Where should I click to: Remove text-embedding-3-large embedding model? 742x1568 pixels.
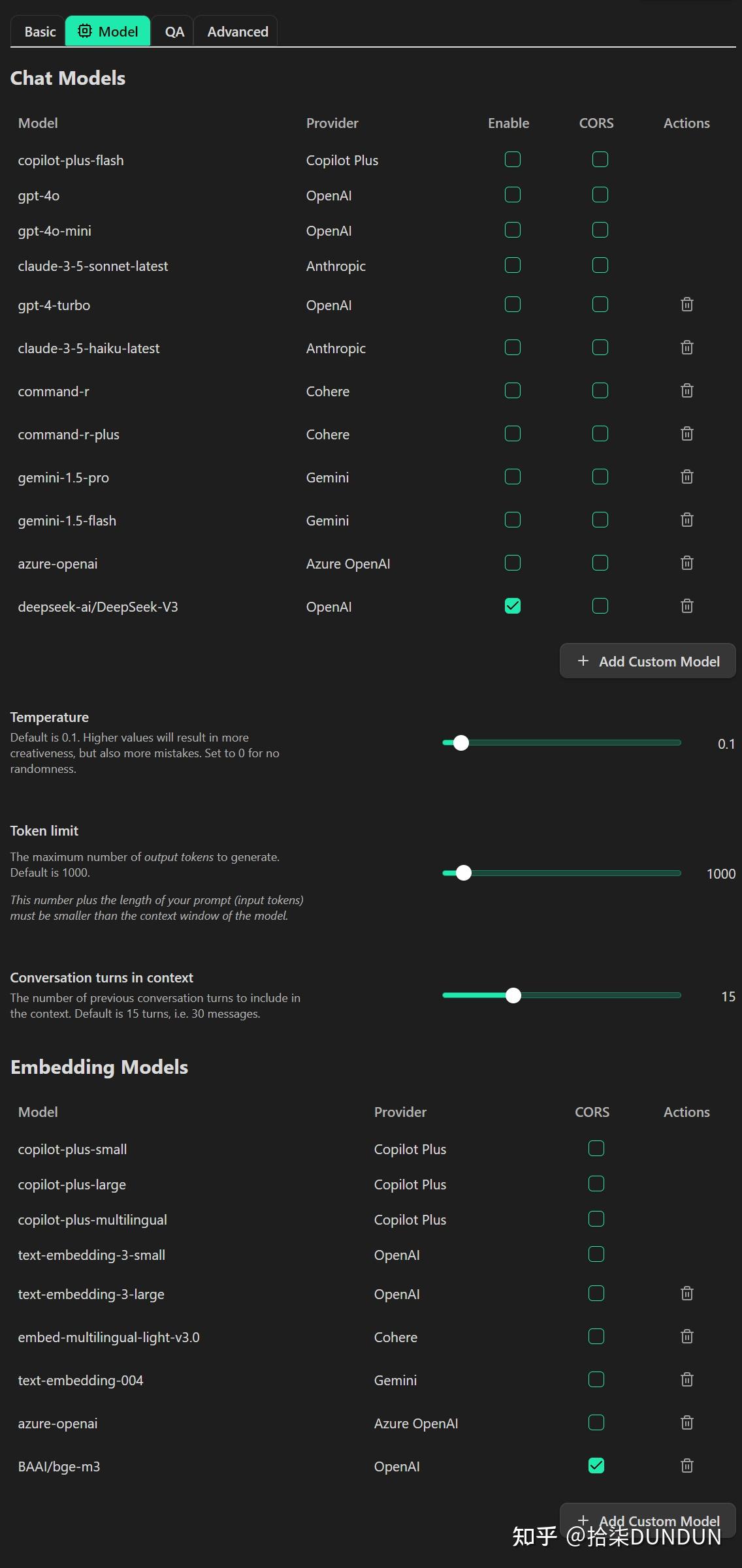686,1293
